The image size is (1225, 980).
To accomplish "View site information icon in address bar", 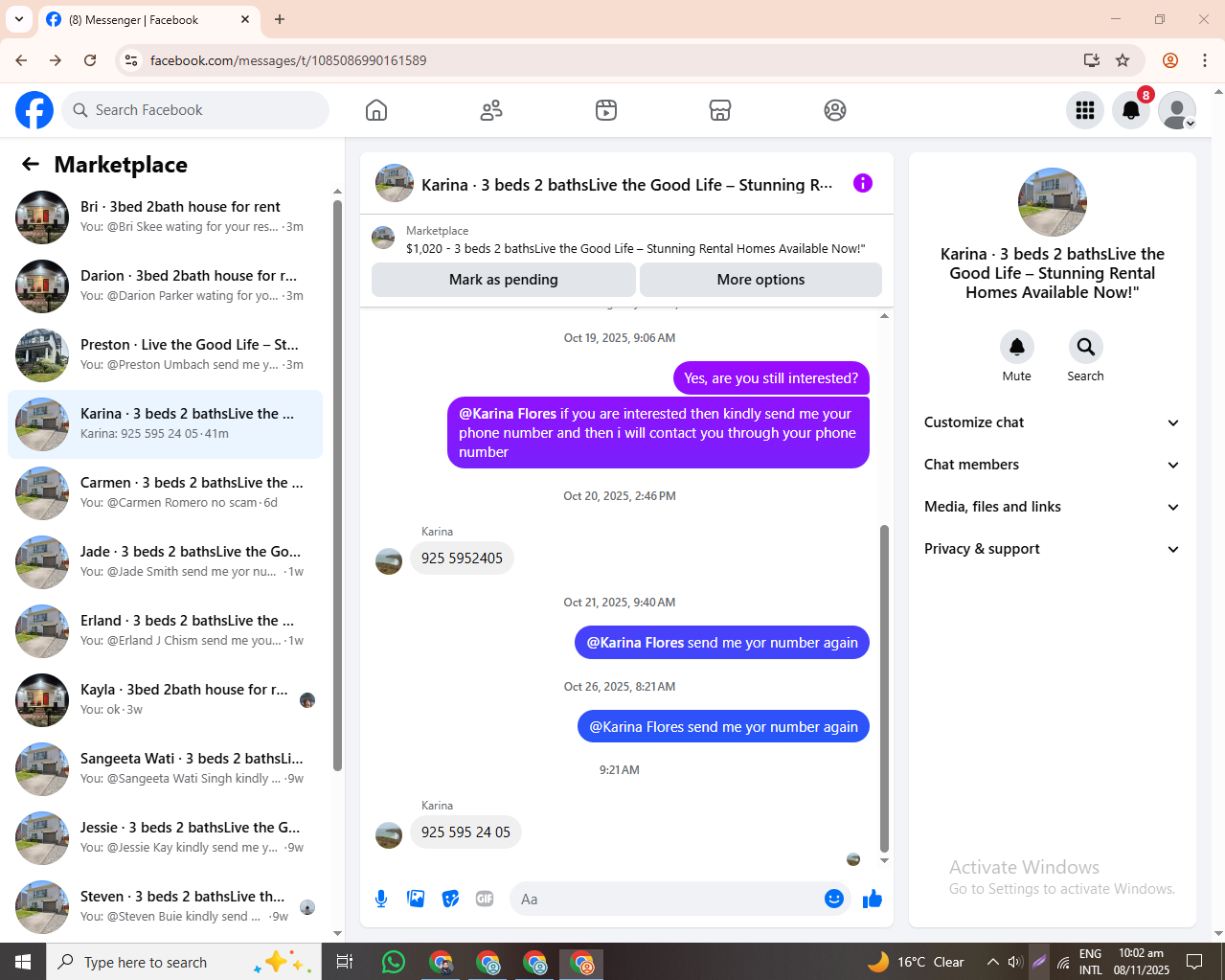I will tap(131, 60).
